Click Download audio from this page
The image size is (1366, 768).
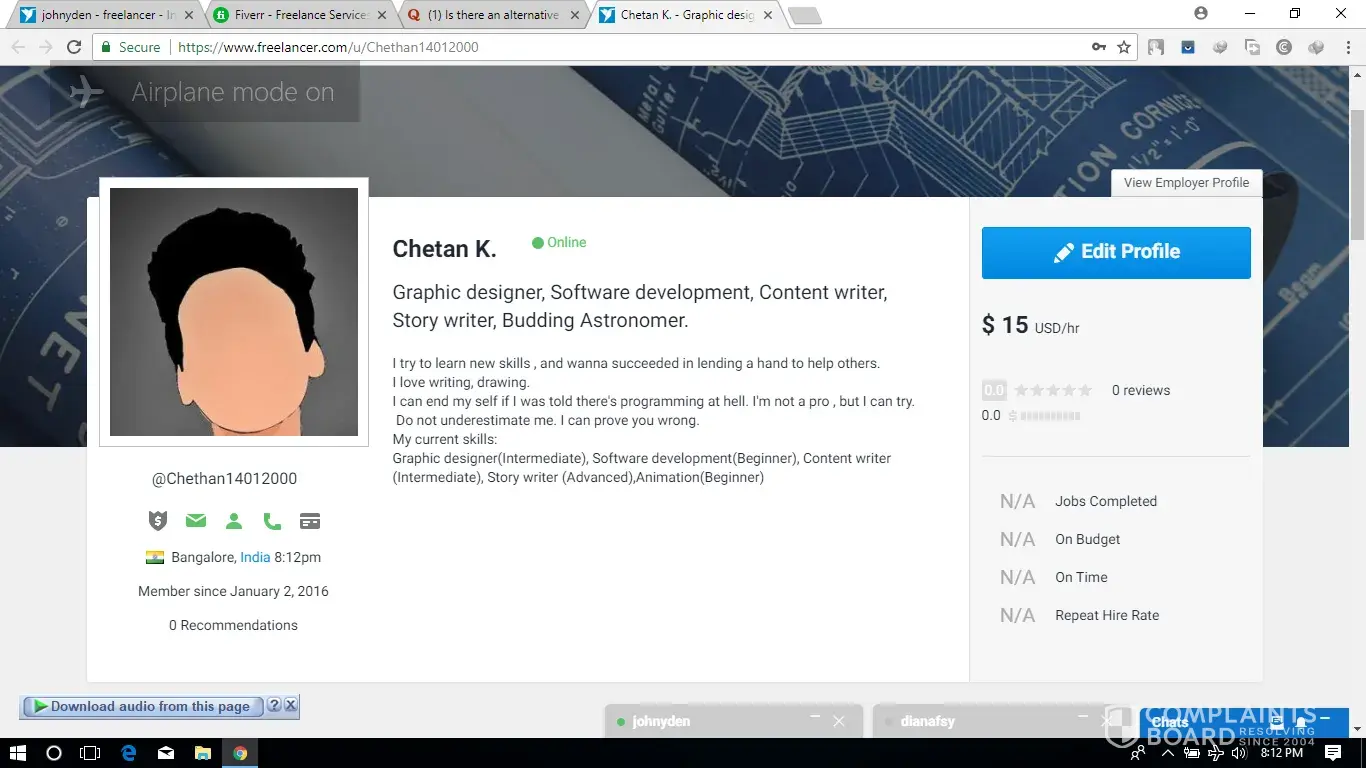pyautogui.click(x=142, y=706)
